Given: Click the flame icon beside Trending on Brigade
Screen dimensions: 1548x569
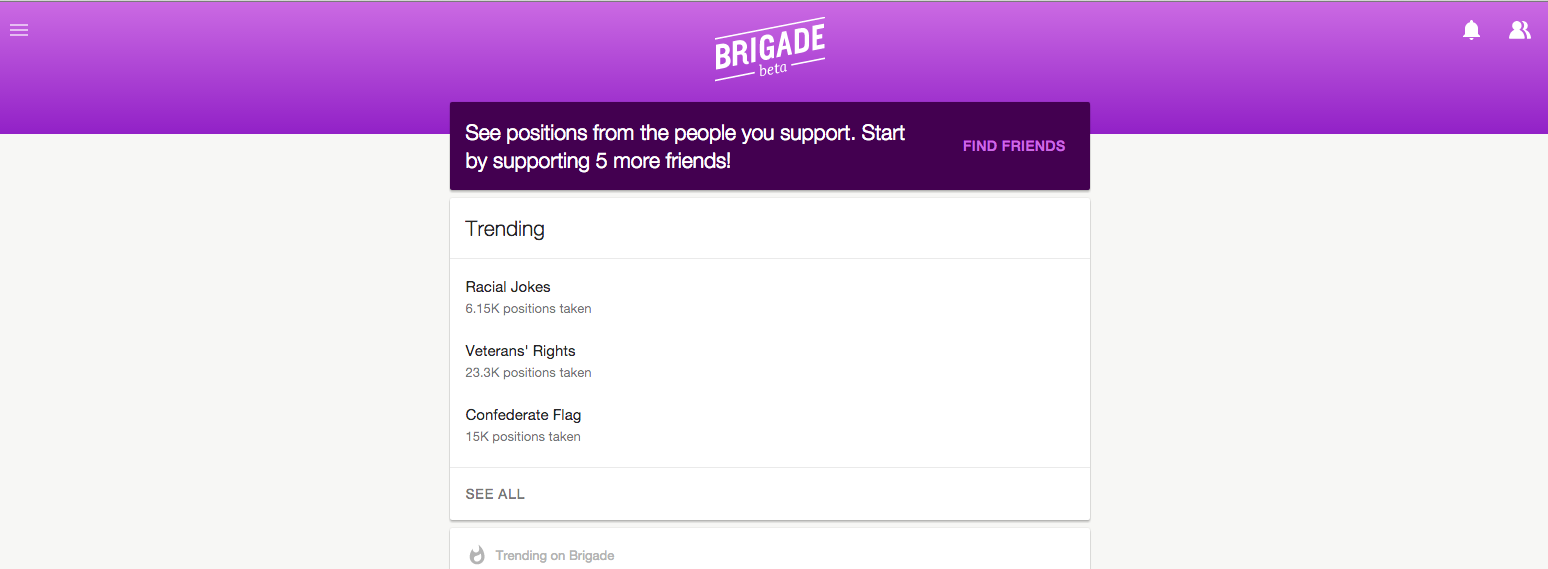Looking at the screenshot, I should 477,555.
